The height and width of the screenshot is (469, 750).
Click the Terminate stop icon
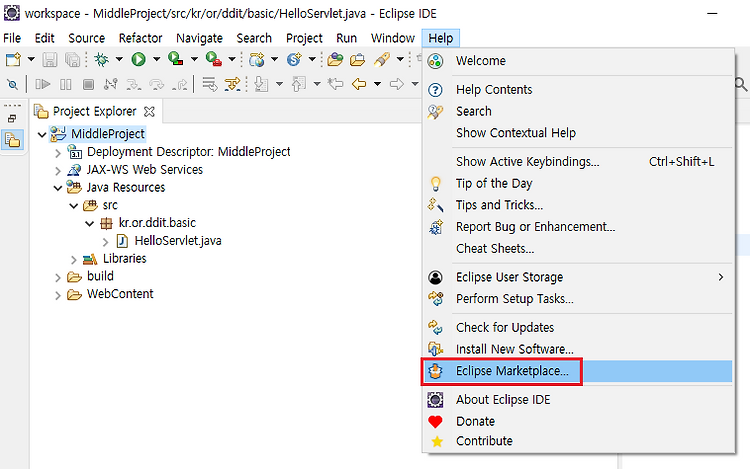point(88,85)
